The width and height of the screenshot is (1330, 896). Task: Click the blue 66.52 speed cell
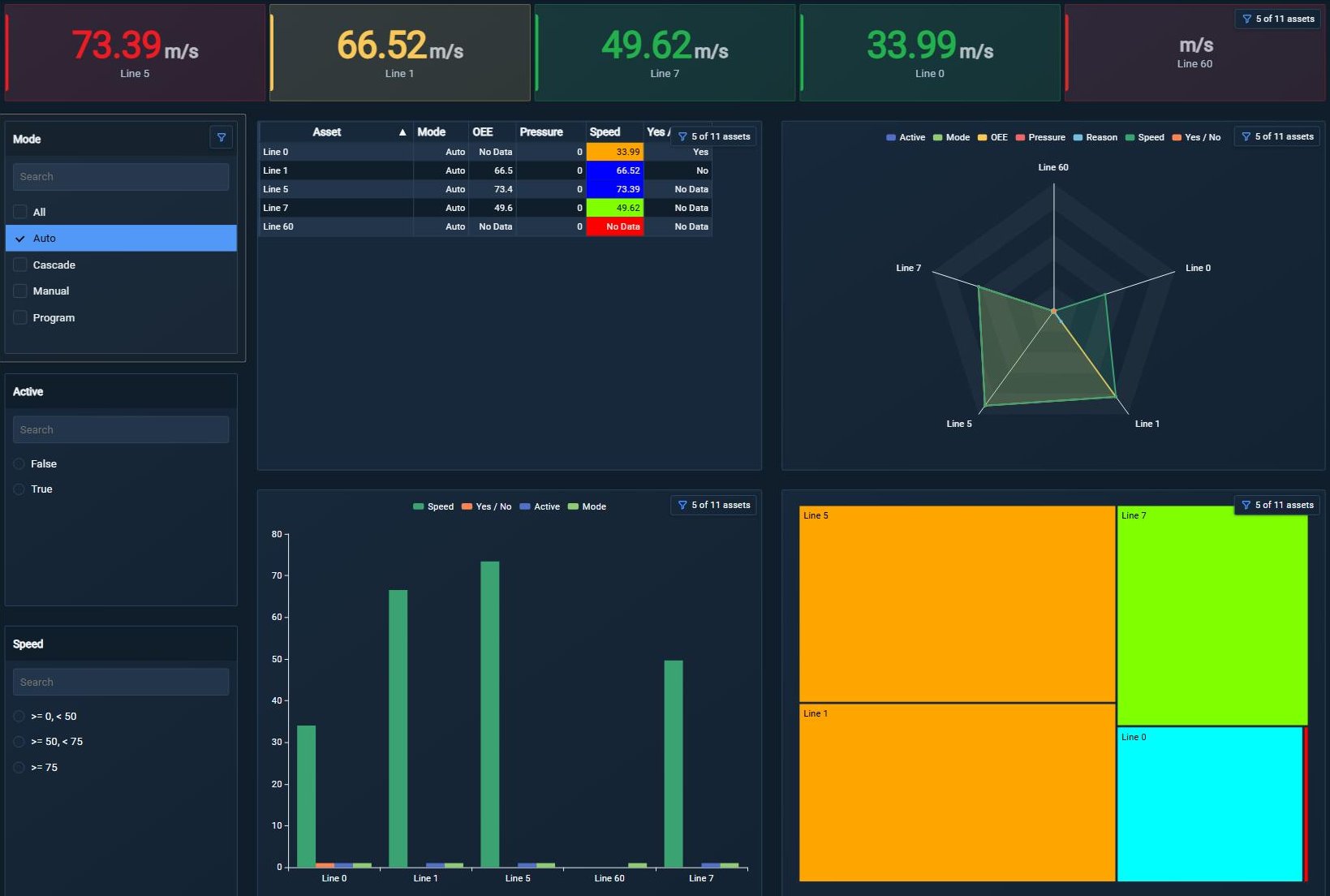pos(615,170)
